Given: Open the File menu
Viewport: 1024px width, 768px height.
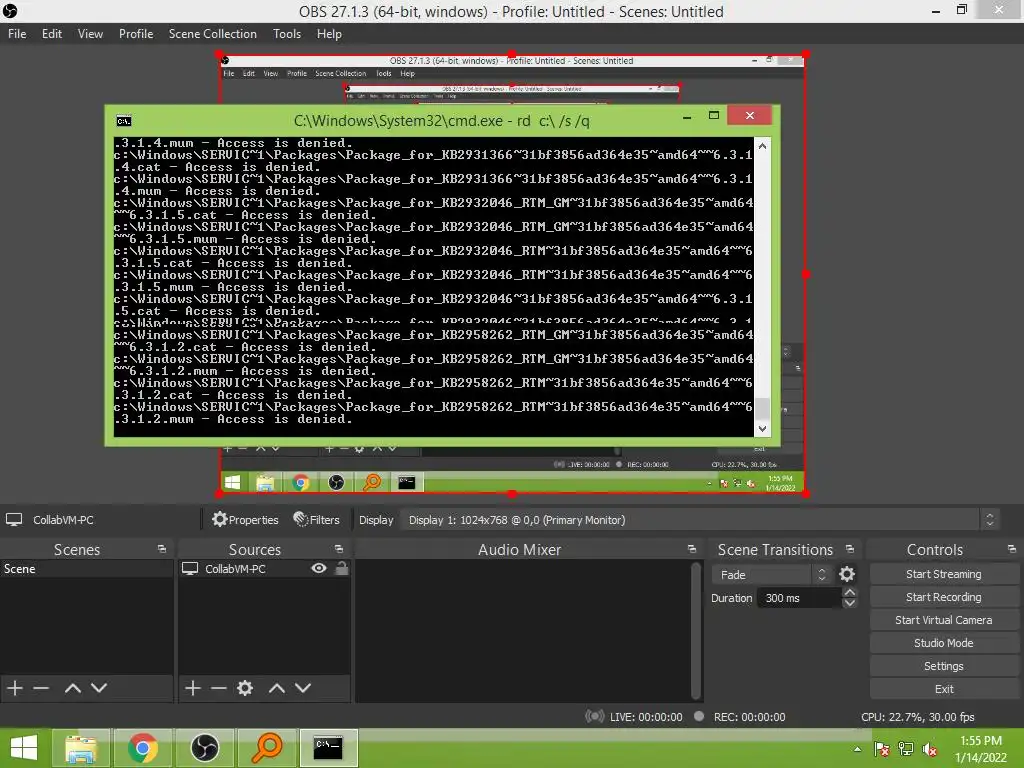Looking at the screenshot, I should [17, 34].
